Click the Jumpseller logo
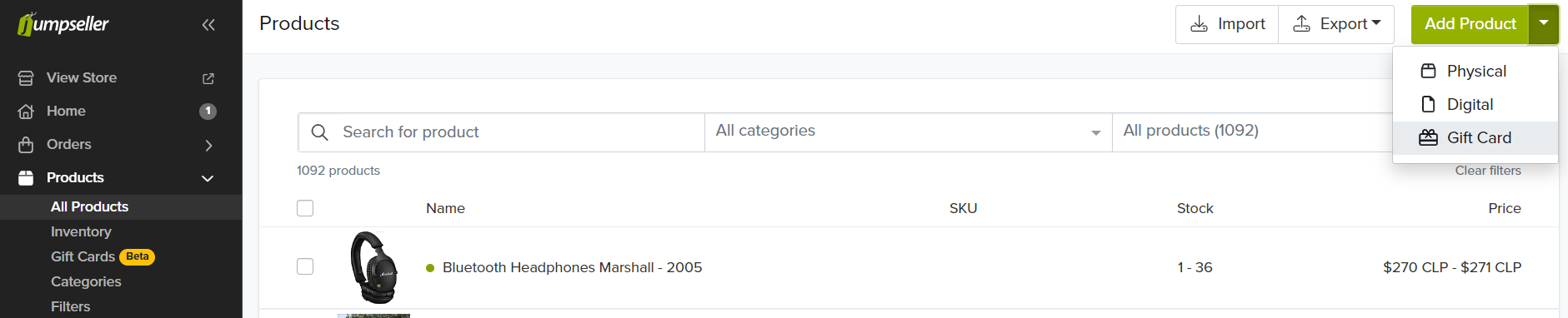This screenshot has height=318, width=1568. (x=63, y=24)
